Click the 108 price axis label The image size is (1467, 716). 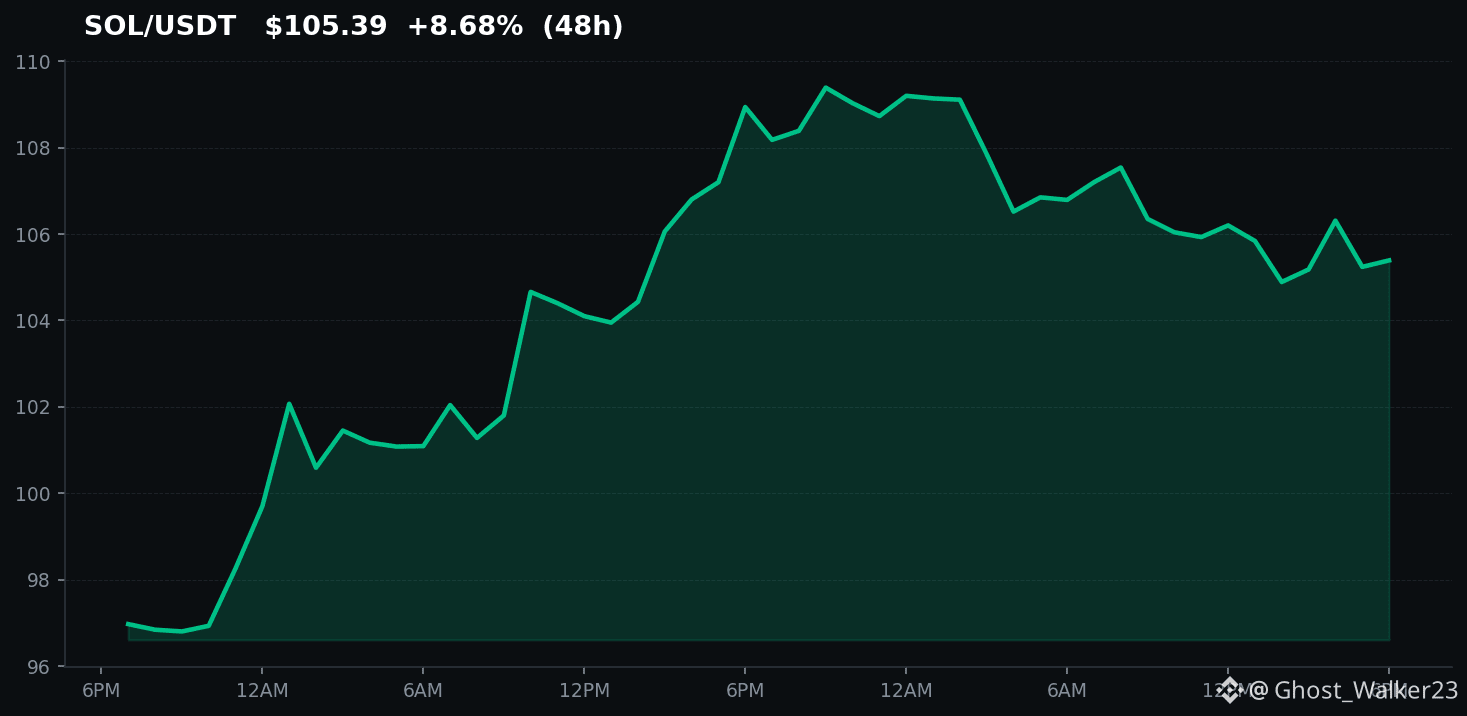tap(33, 149)
